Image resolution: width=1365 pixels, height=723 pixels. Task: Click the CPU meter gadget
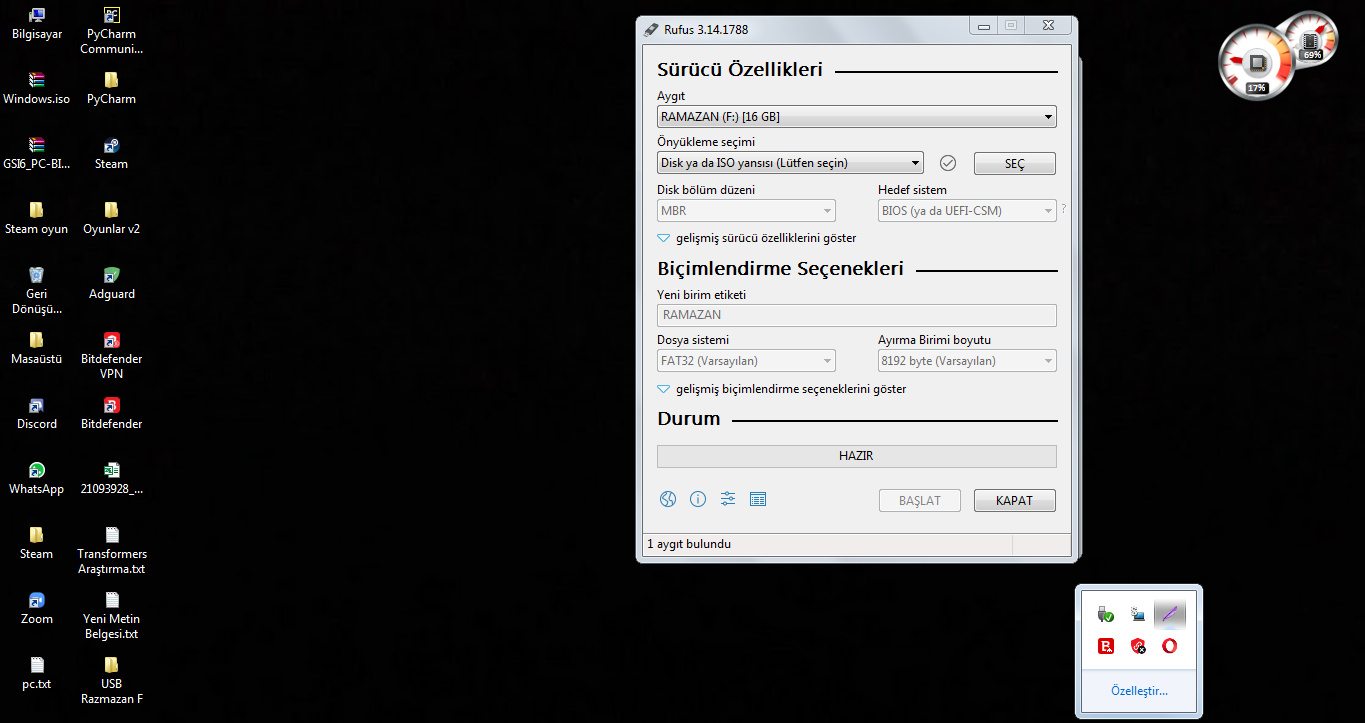pyautogui.click(x=1257, y=64)
